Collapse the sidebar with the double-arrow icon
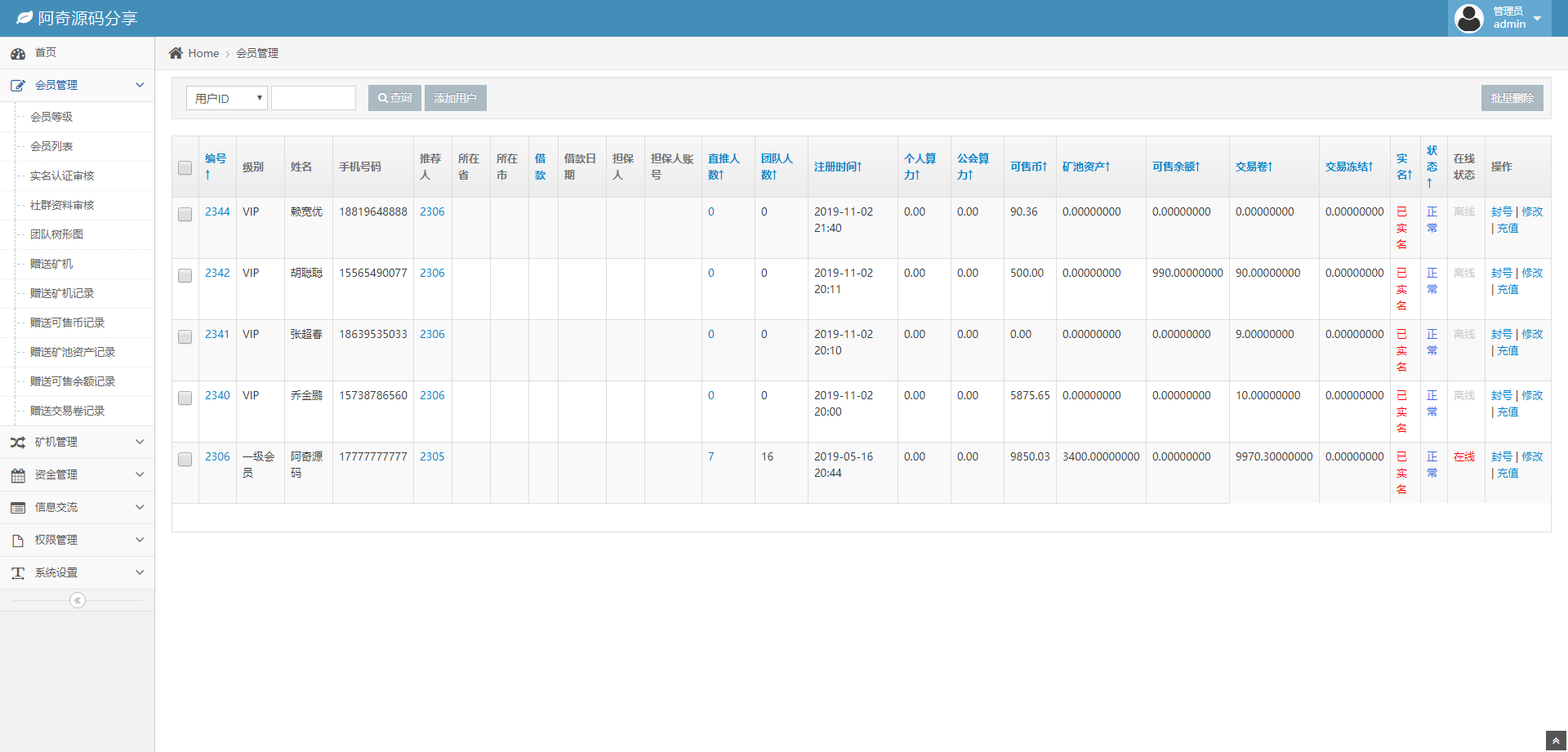The height and width of the screenshot is (752, 1568). pos(78,601)
